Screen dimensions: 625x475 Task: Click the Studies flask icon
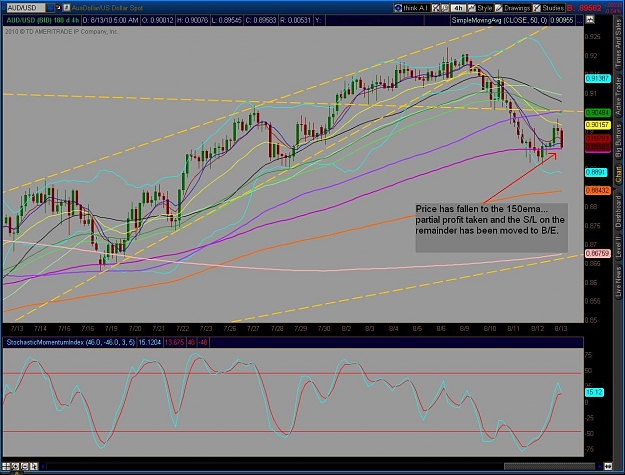coord(537,8)
